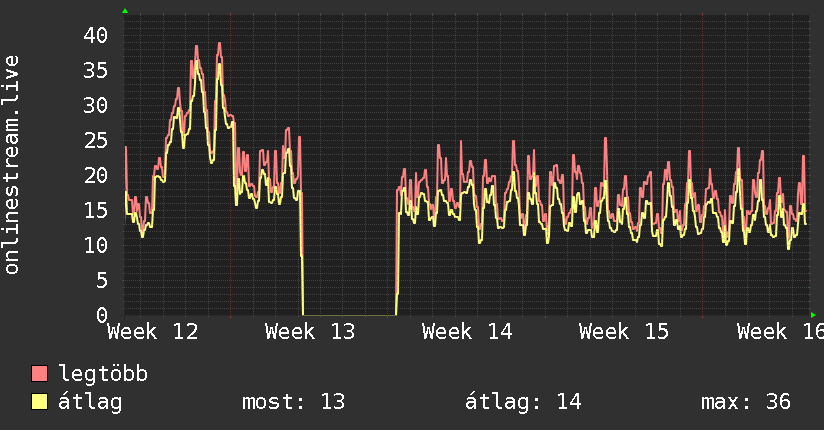Click the Week 15 axis label
Screen dimensions: 824x430
[624, 332]
